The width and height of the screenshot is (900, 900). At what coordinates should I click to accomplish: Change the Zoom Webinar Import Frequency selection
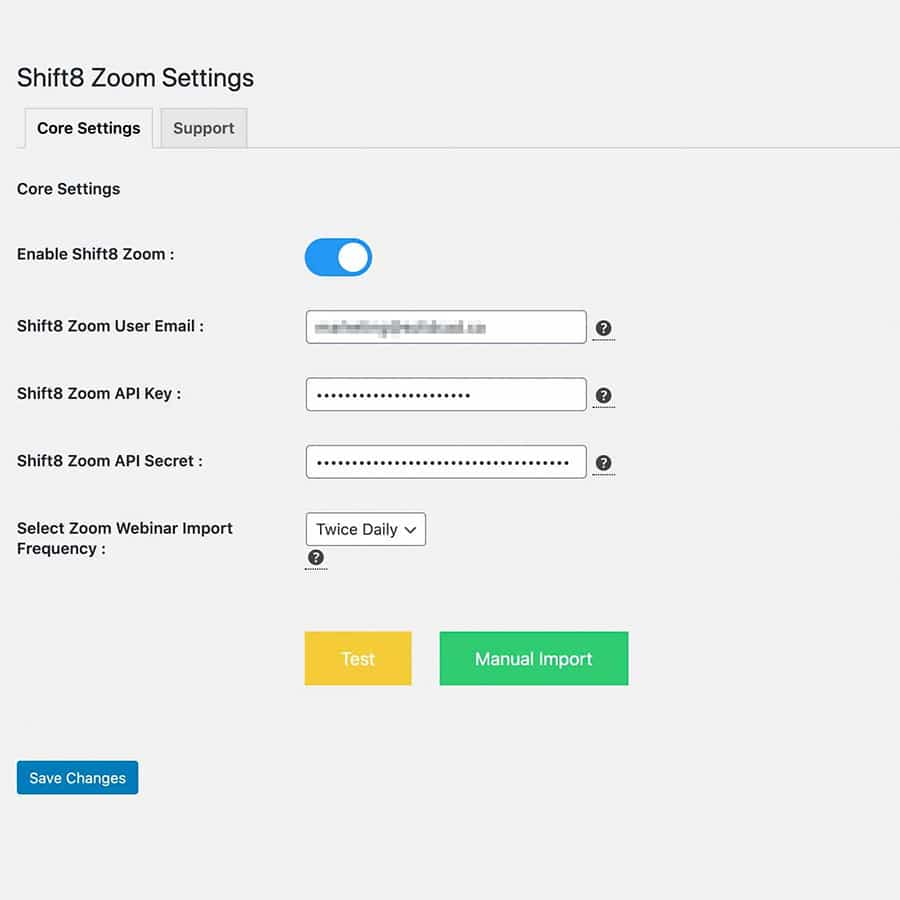click(365, 529)
